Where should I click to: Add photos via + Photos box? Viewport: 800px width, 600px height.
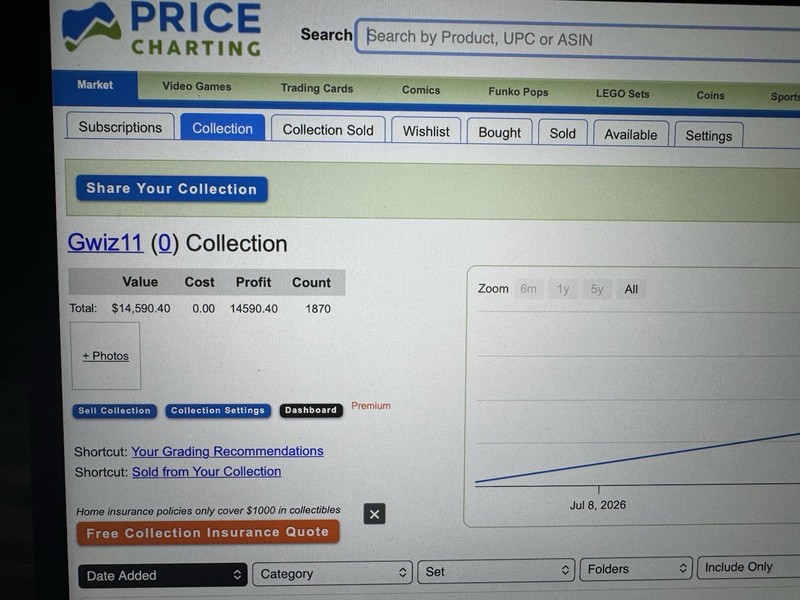tap(106, 356)
